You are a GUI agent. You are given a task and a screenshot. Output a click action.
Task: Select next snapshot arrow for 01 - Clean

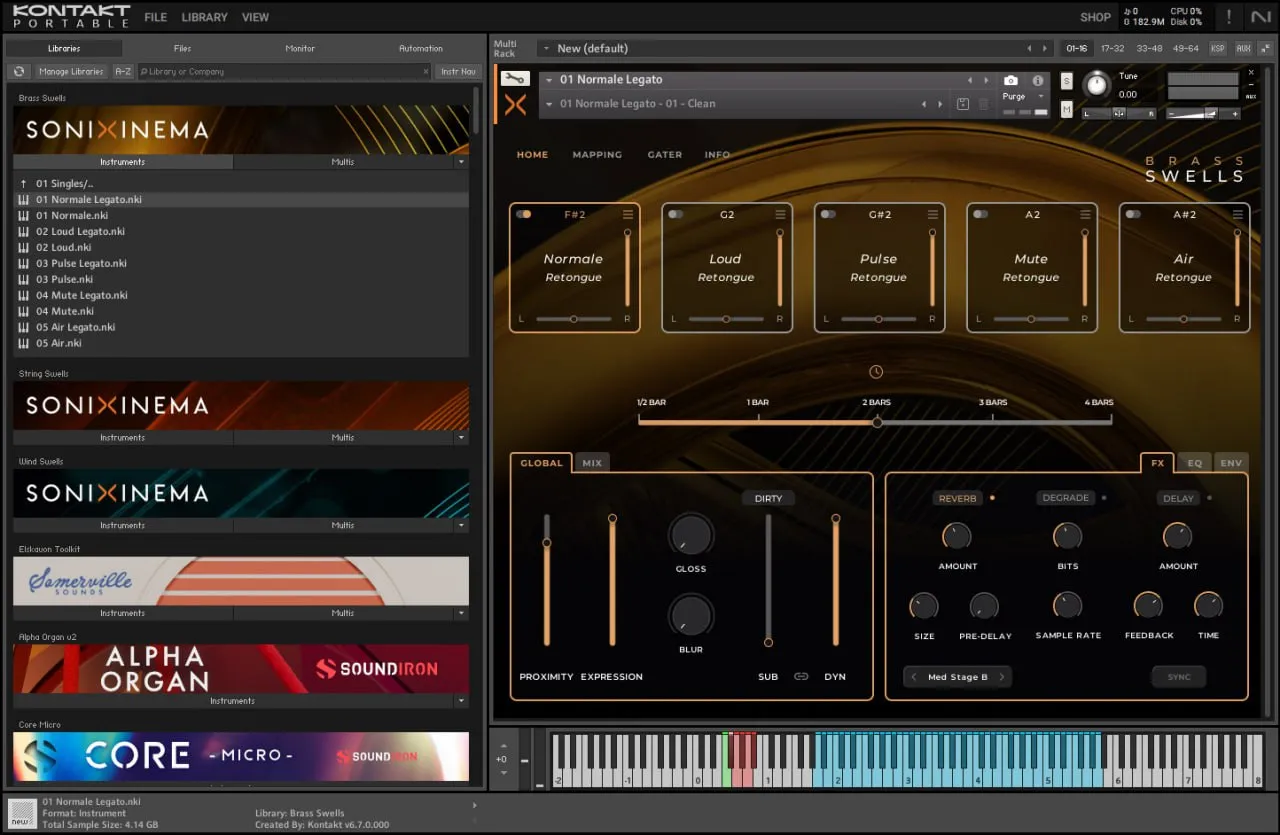click(x=939, y=104)
